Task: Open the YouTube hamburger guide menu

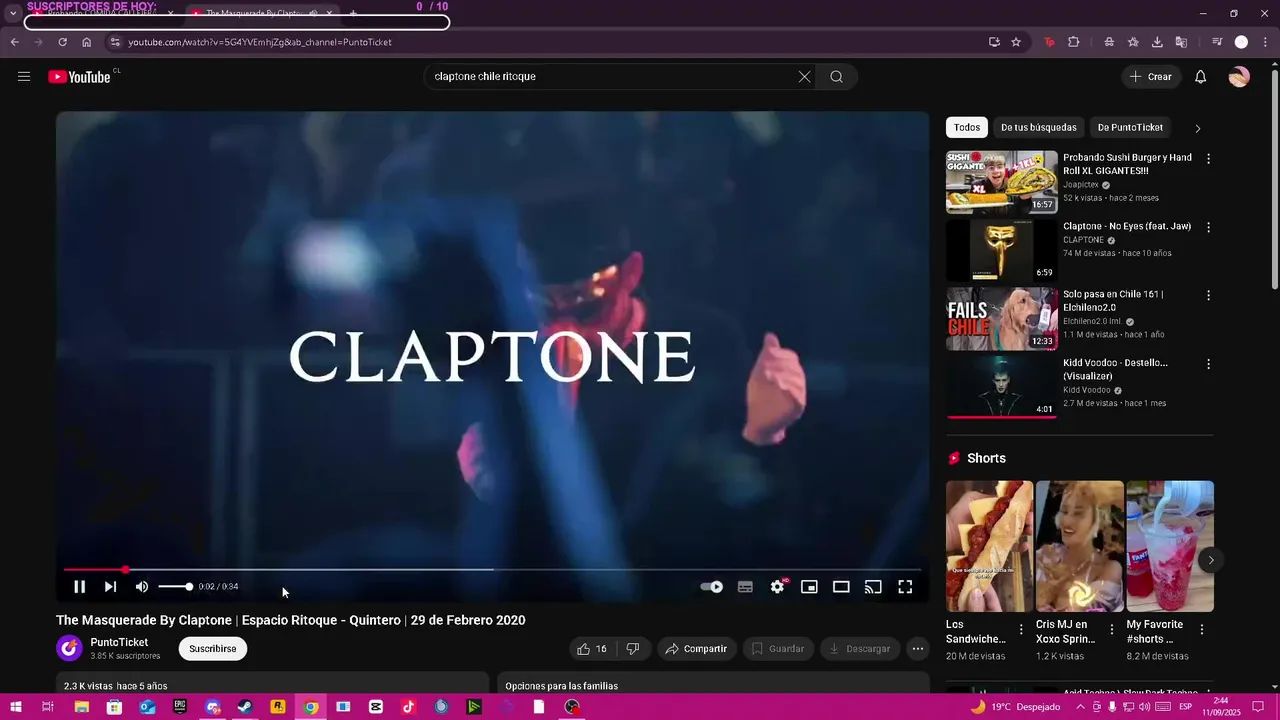Action: click(24, 77)
